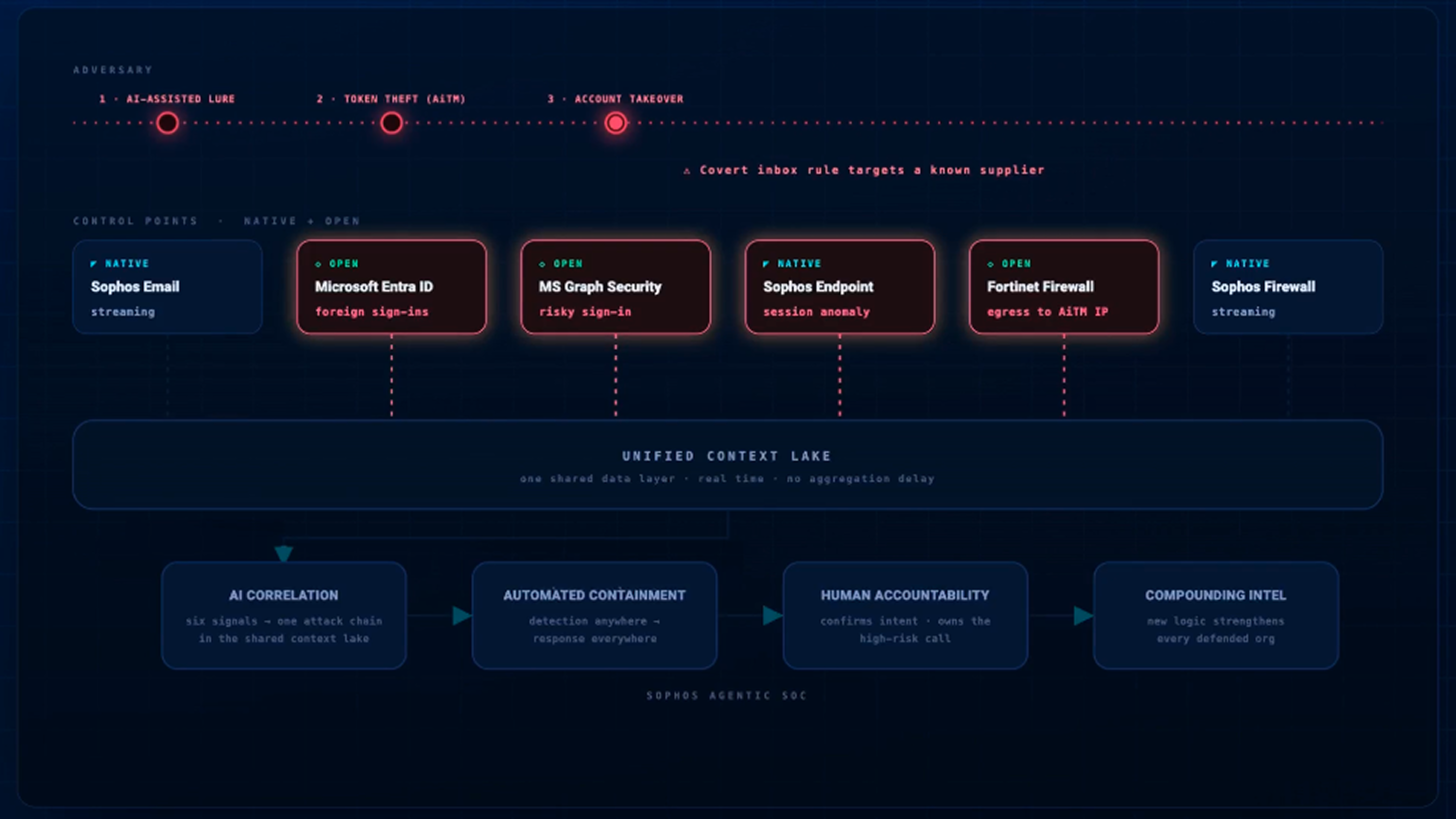The height and width of the screenshot is (819, 1456).
Task: Open the Sophos Email control point card
Action: [167, 287]
